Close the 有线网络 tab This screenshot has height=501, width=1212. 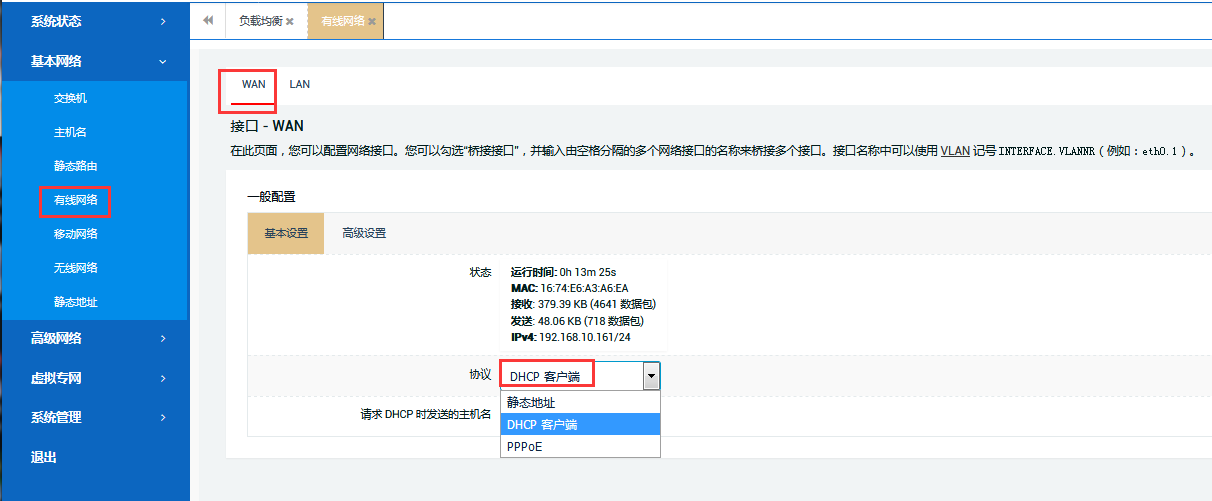pos(372,21)
